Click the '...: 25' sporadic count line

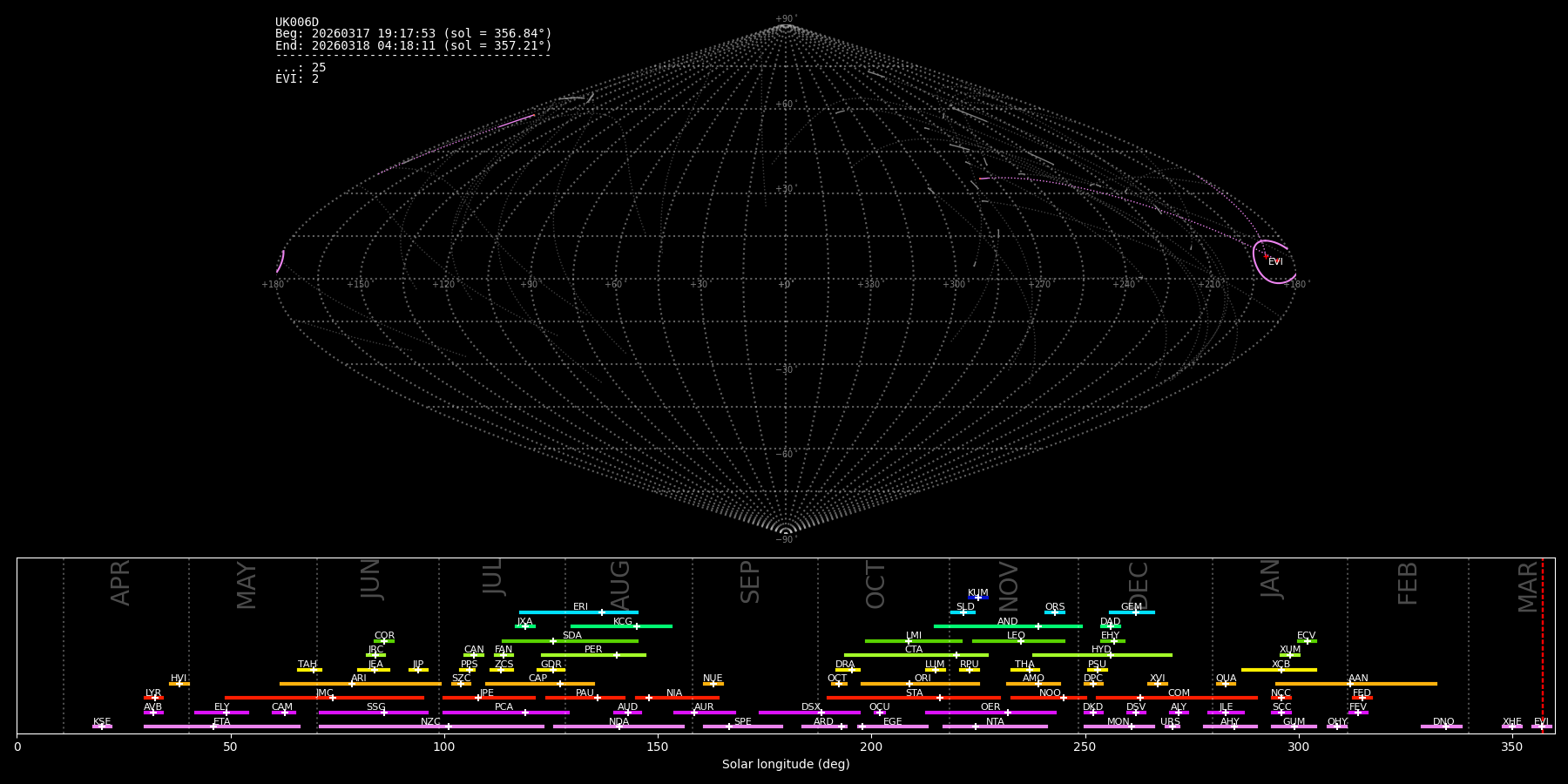[x=301, y=67]
